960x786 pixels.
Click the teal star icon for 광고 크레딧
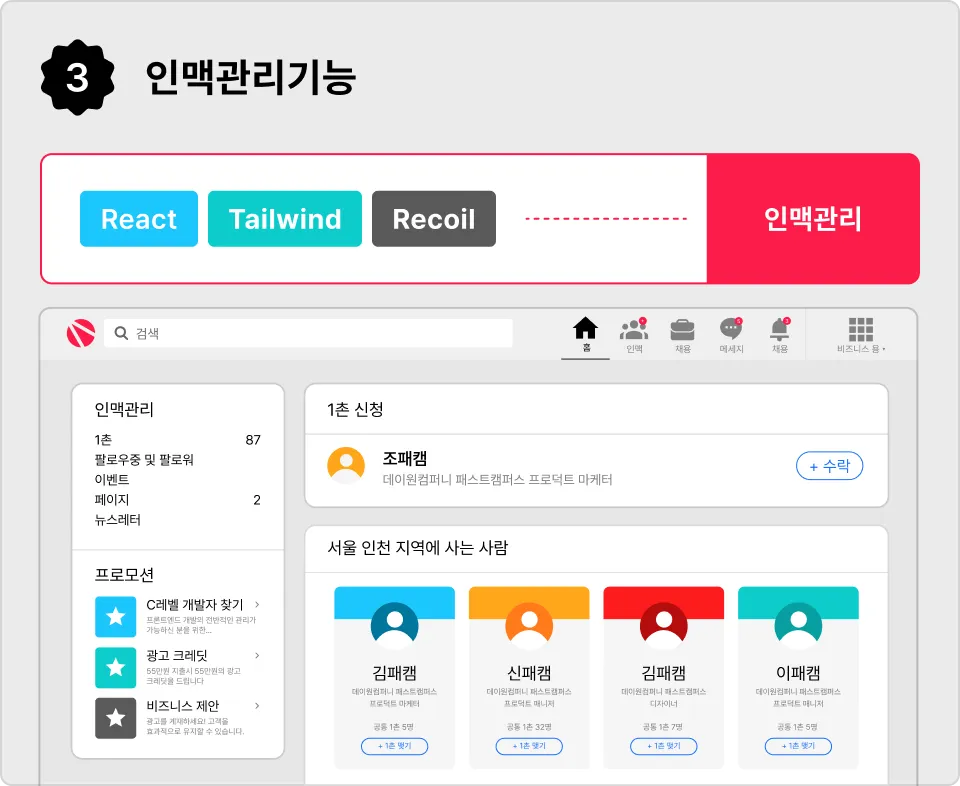116,667
